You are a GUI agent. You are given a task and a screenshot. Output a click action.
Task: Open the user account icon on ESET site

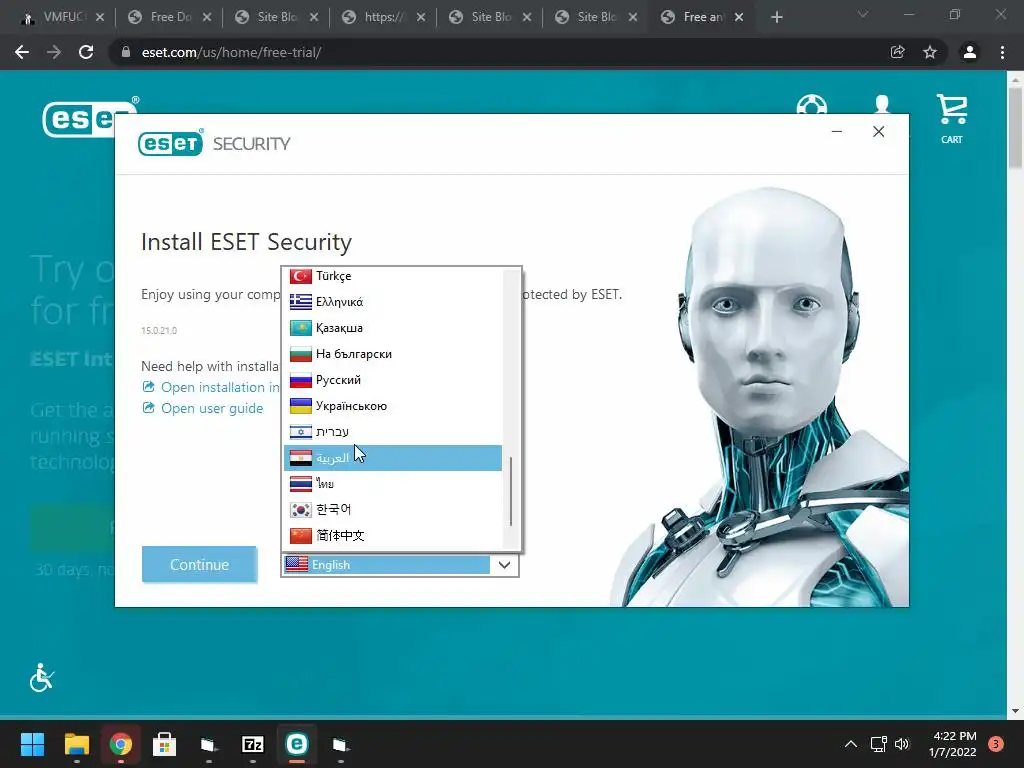(x=882, y=105)
